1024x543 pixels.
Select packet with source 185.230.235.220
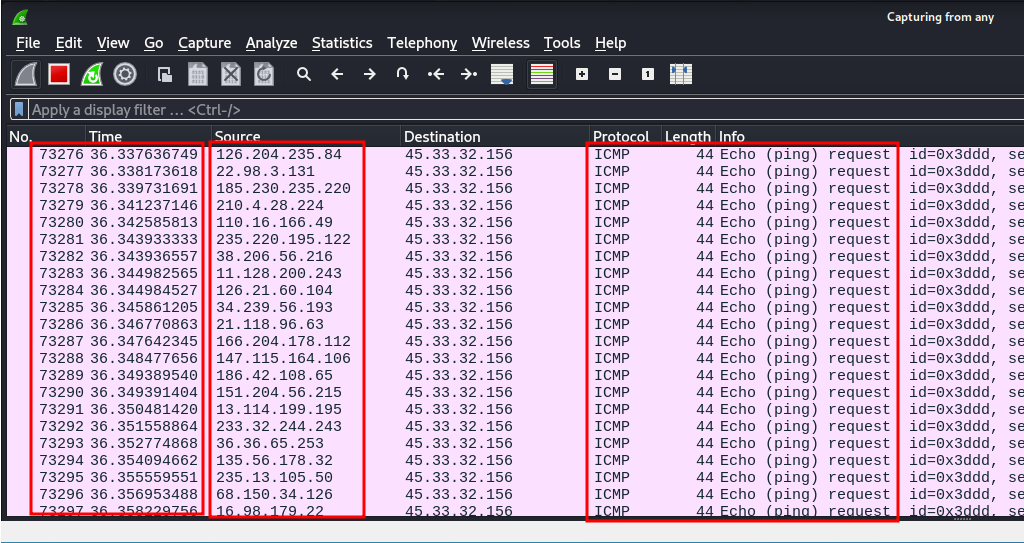pos(516,189)
